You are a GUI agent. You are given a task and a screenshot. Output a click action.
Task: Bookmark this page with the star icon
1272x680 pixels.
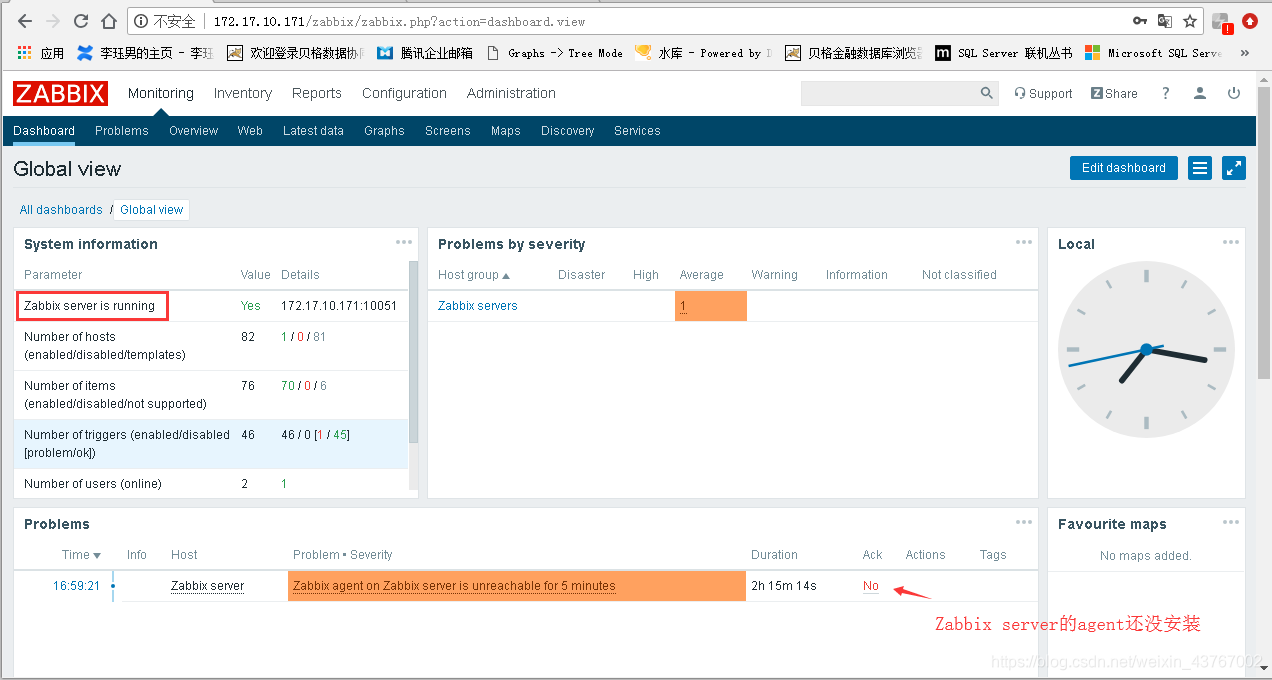[x=1190, y=21]
